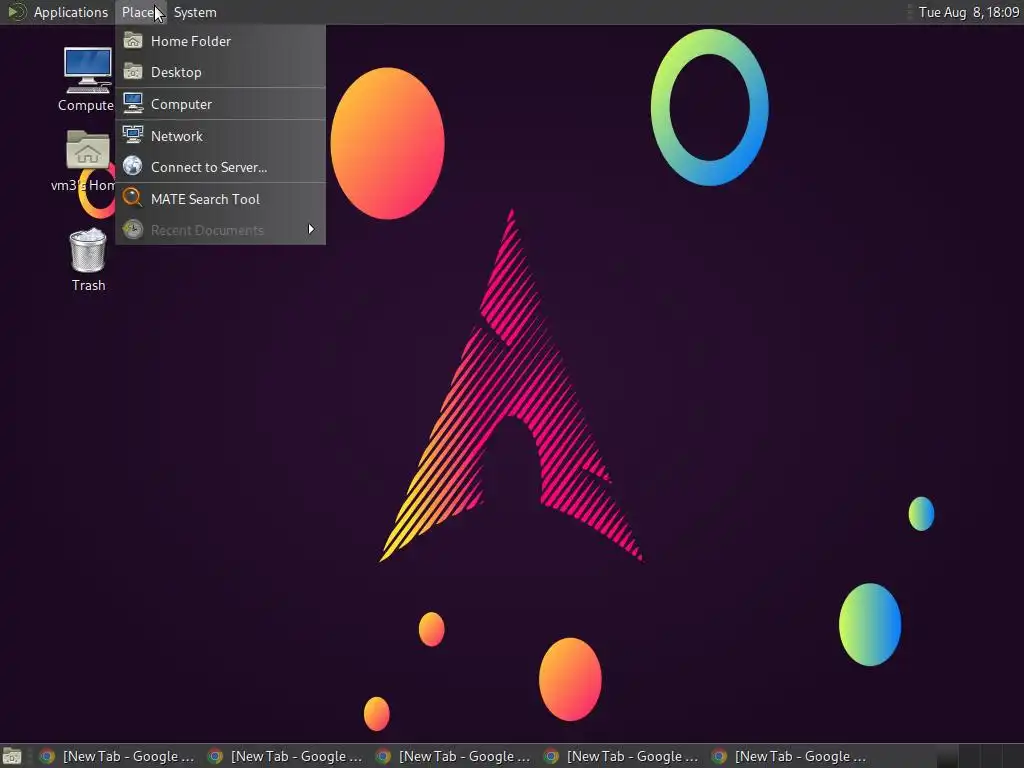1024x768 pixels.
Task: Click the MATE logo icon in top panel
Action: [16, 12]
